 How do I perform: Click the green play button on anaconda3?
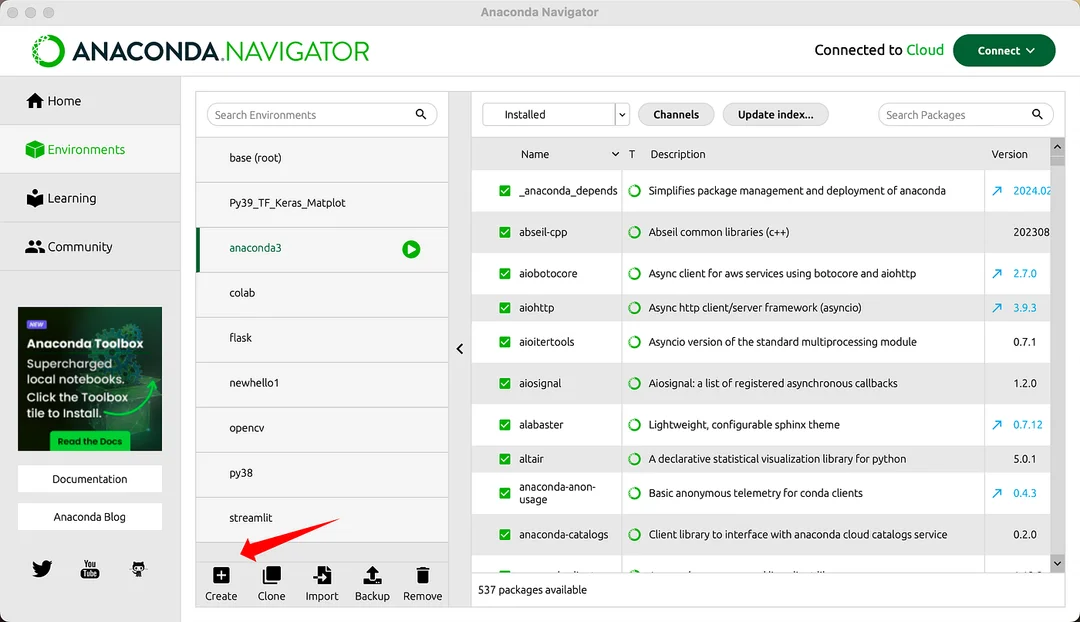(411, 249)
